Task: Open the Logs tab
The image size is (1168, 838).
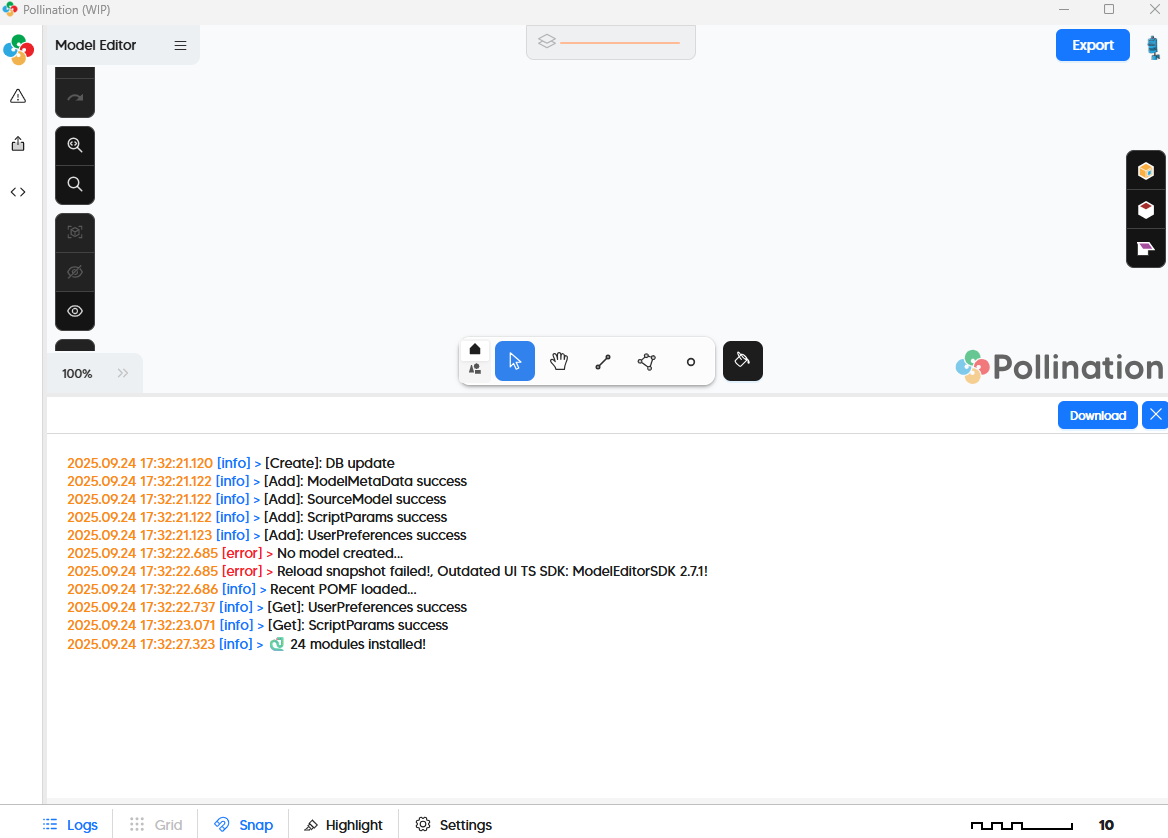Action: click(x=71, y=825)
